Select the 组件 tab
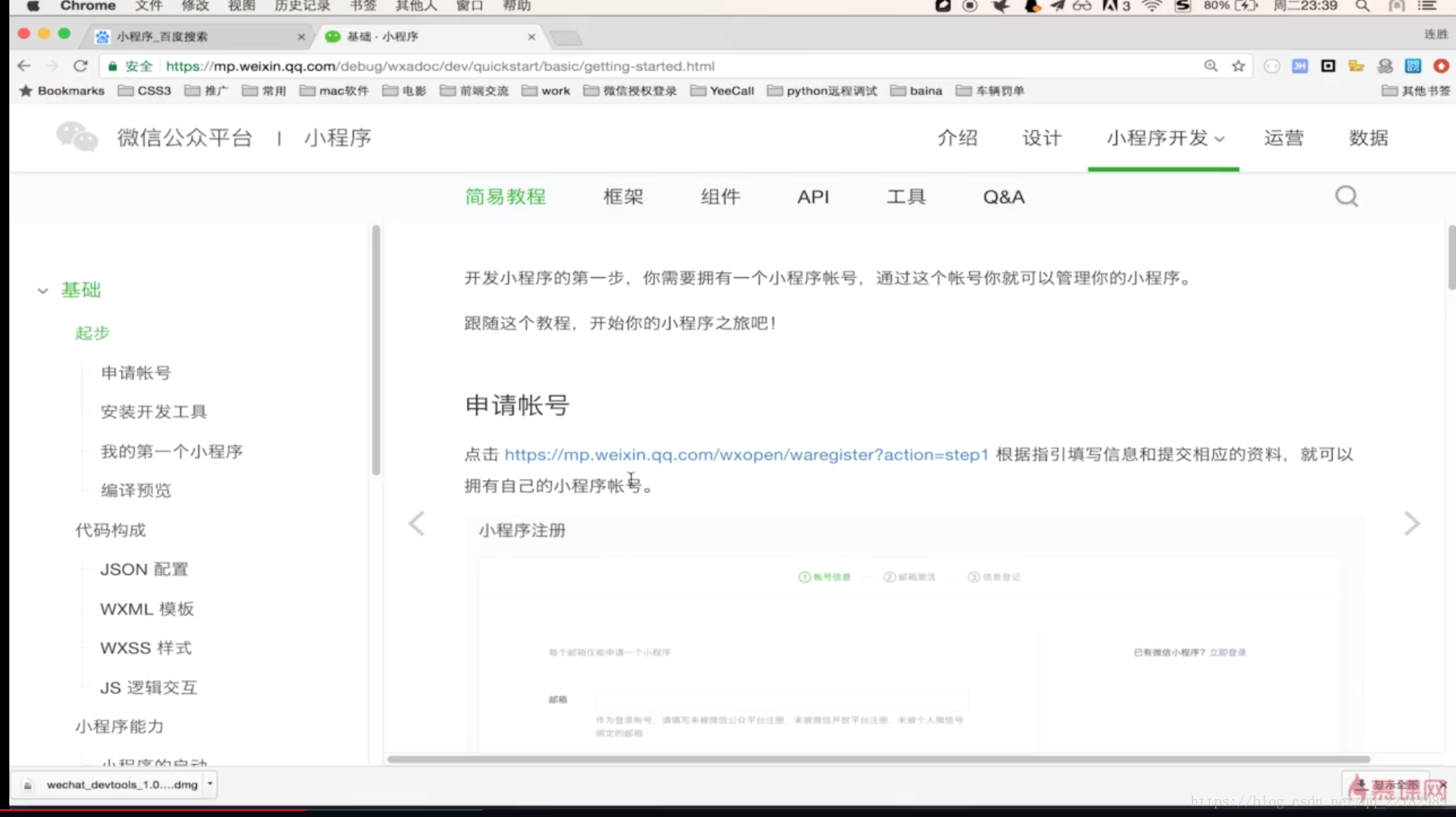The width and height of the screenshot is (1456, 817). tap(721, 197)
